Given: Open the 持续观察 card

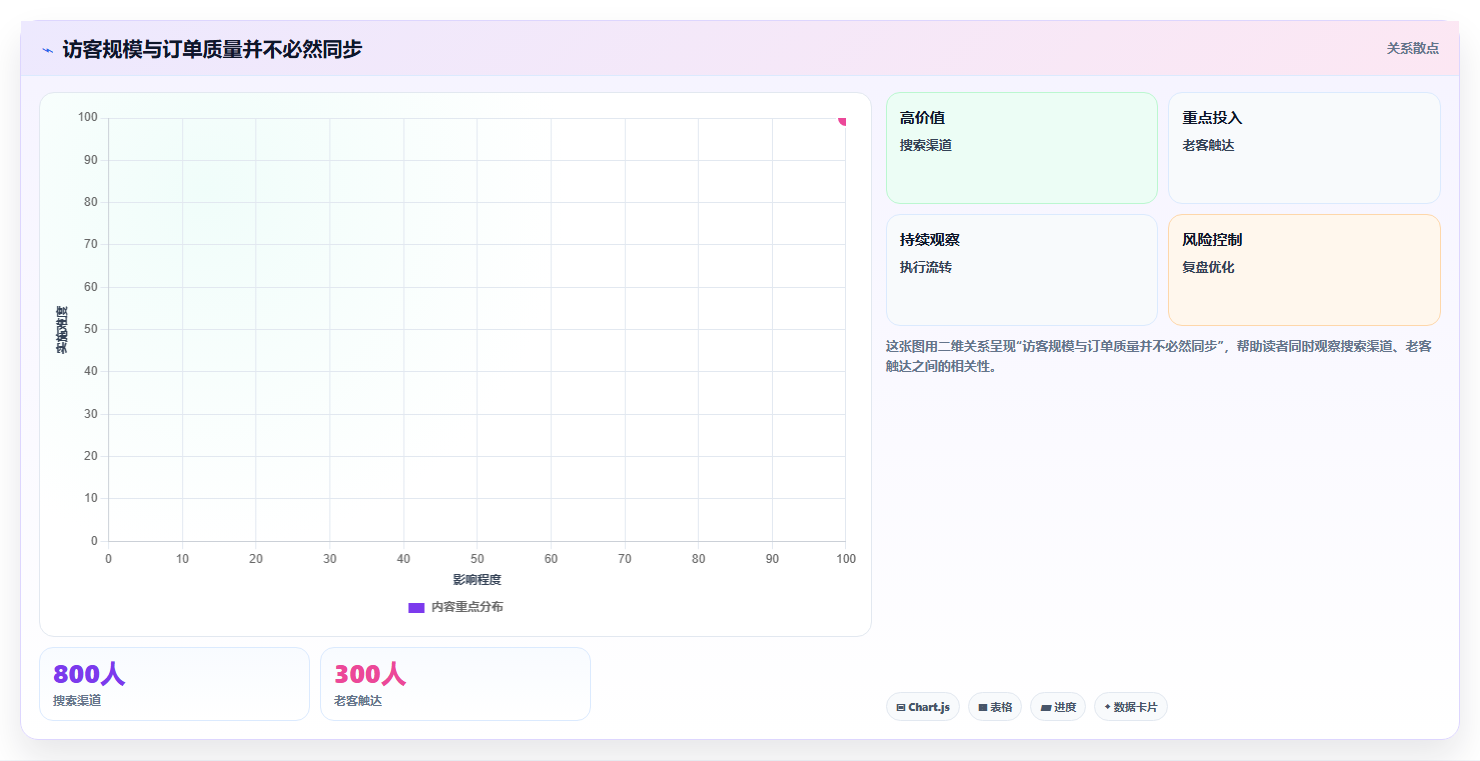Looking at the screenshot, I should pos(1021,270).
